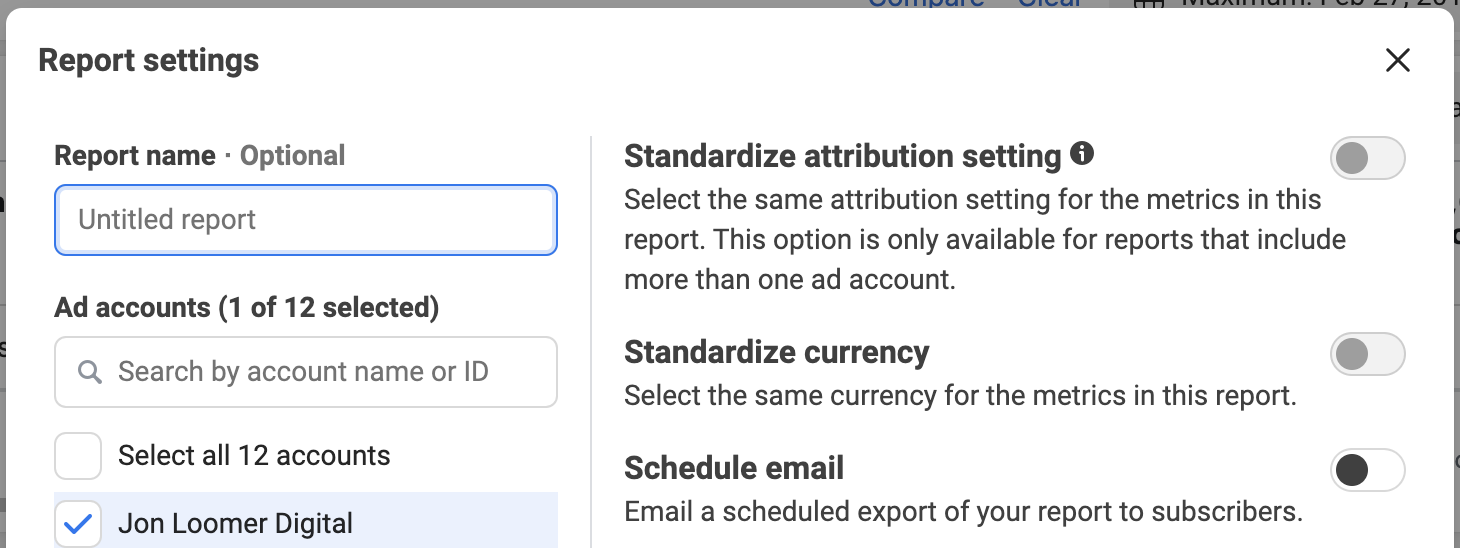This screenshot has width=1460, height=548.
Task: Enable the Standardize currency switch
Action: (x=1367, y=354)
